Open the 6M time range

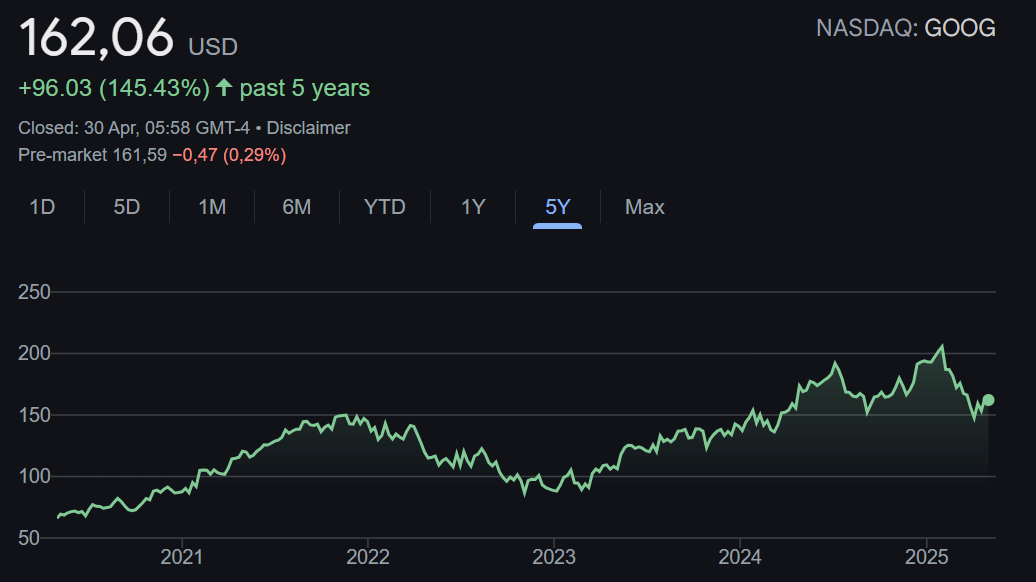pos(297,207)
